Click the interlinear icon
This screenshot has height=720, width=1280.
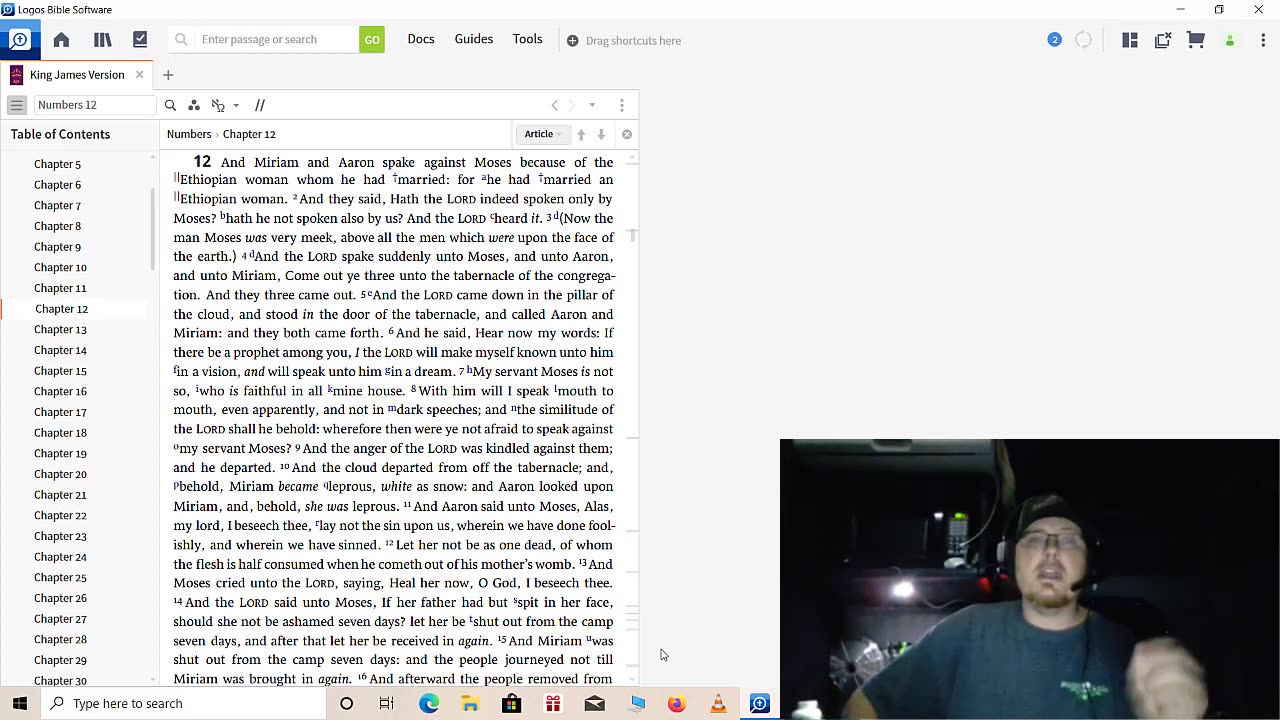pyautogui.click(x=218, y=105)
